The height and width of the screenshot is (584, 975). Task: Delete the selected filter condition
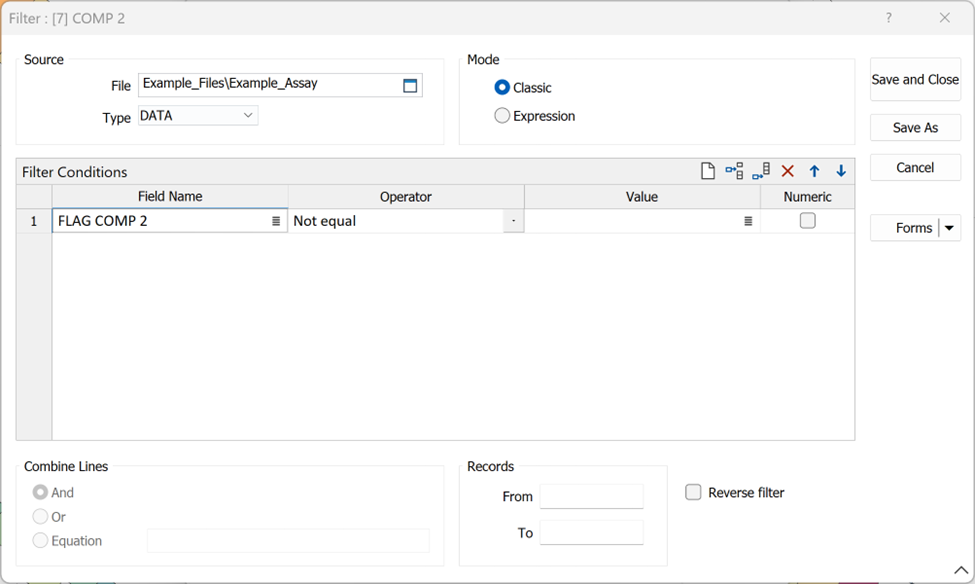coord(788,170)
